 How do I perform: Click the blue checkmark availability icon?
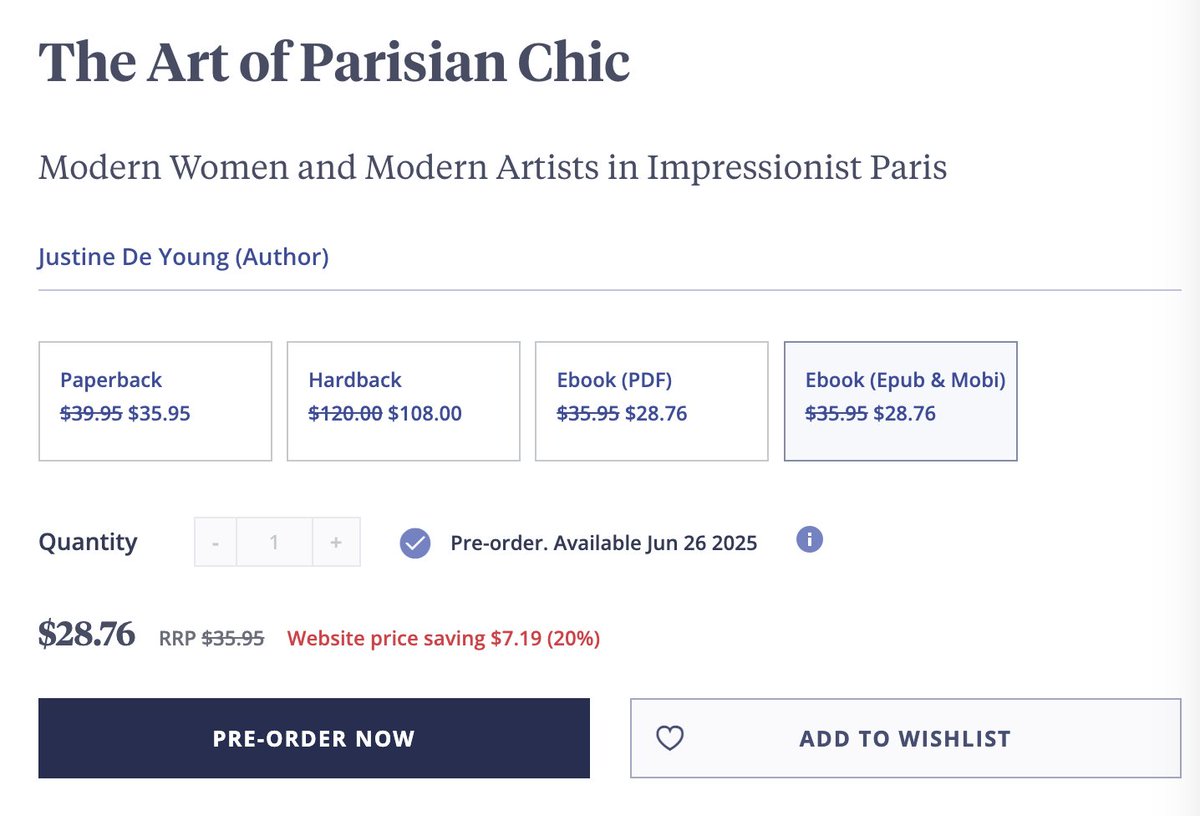(415, 543)
